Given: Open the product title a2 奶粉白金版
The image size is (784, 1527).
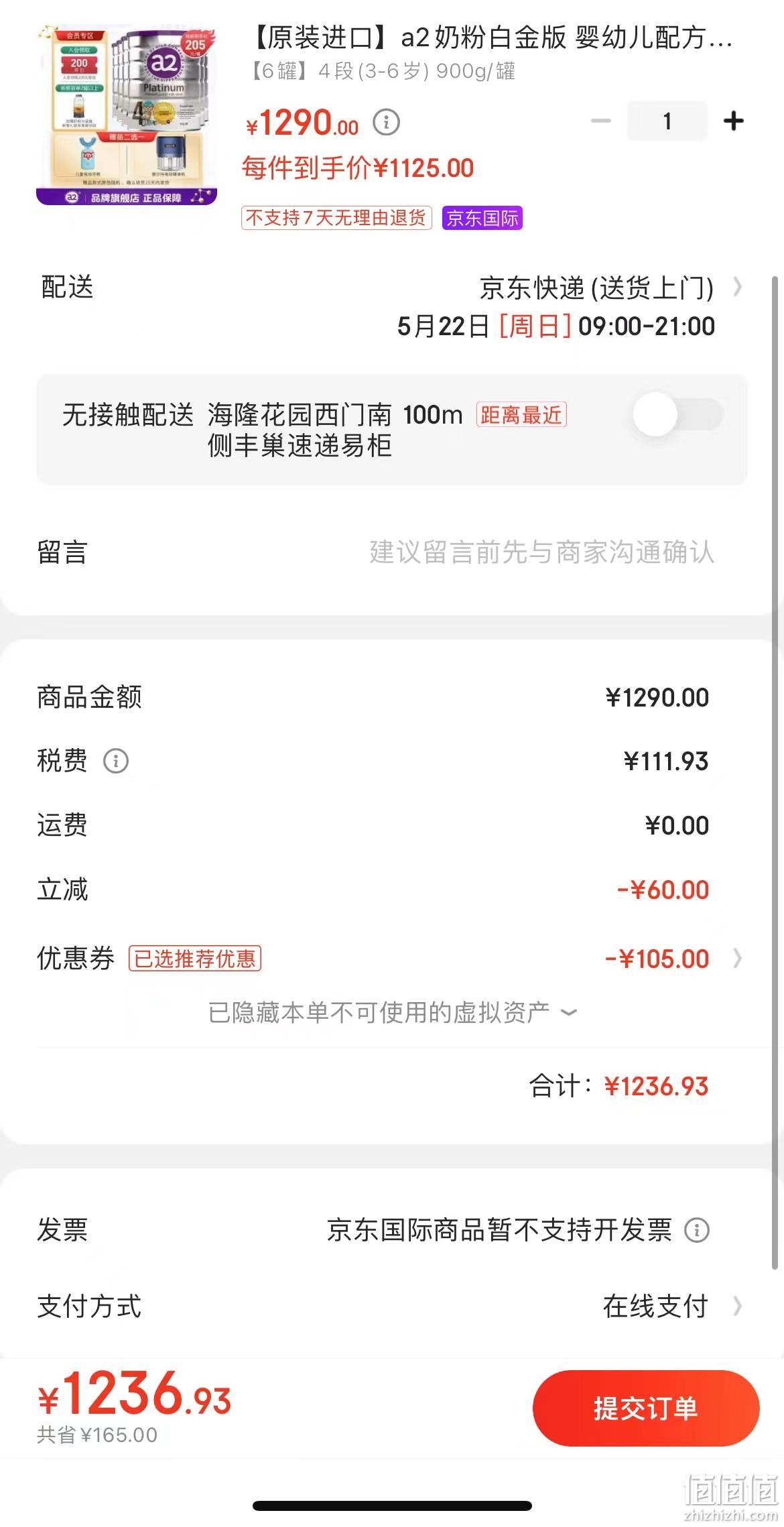Looking at the screenshot, I should coord(493,38).
